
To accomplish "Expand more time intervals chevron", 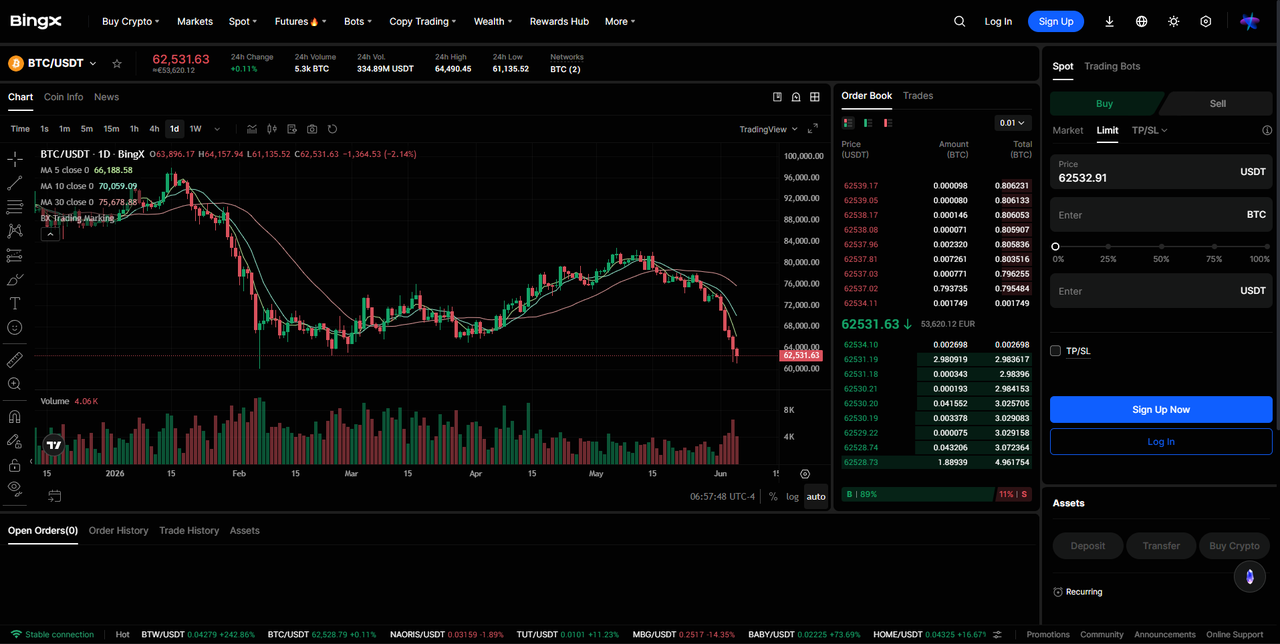I will click(217, 129).
